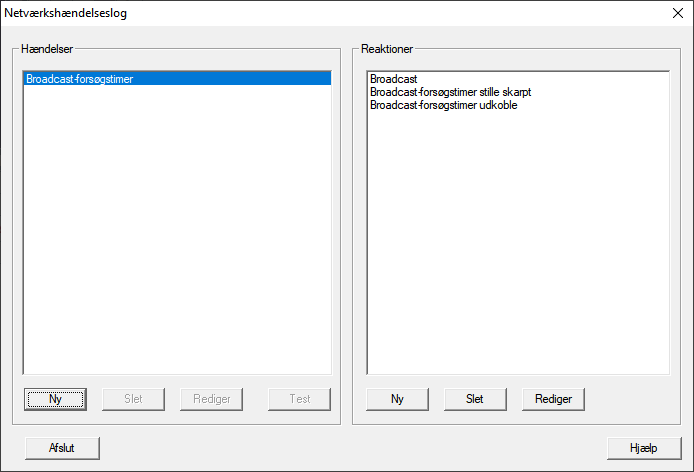
Task: Click Rediger button under Hændelser list
Action: pos(211,398)
